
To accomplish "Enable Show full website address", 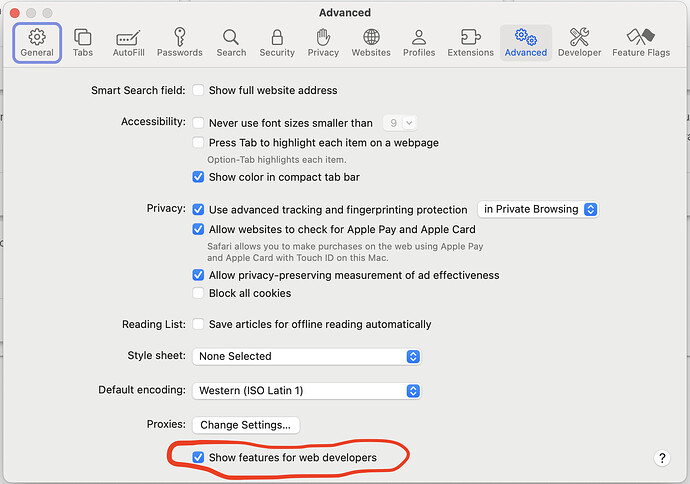I will coord(198,90).
